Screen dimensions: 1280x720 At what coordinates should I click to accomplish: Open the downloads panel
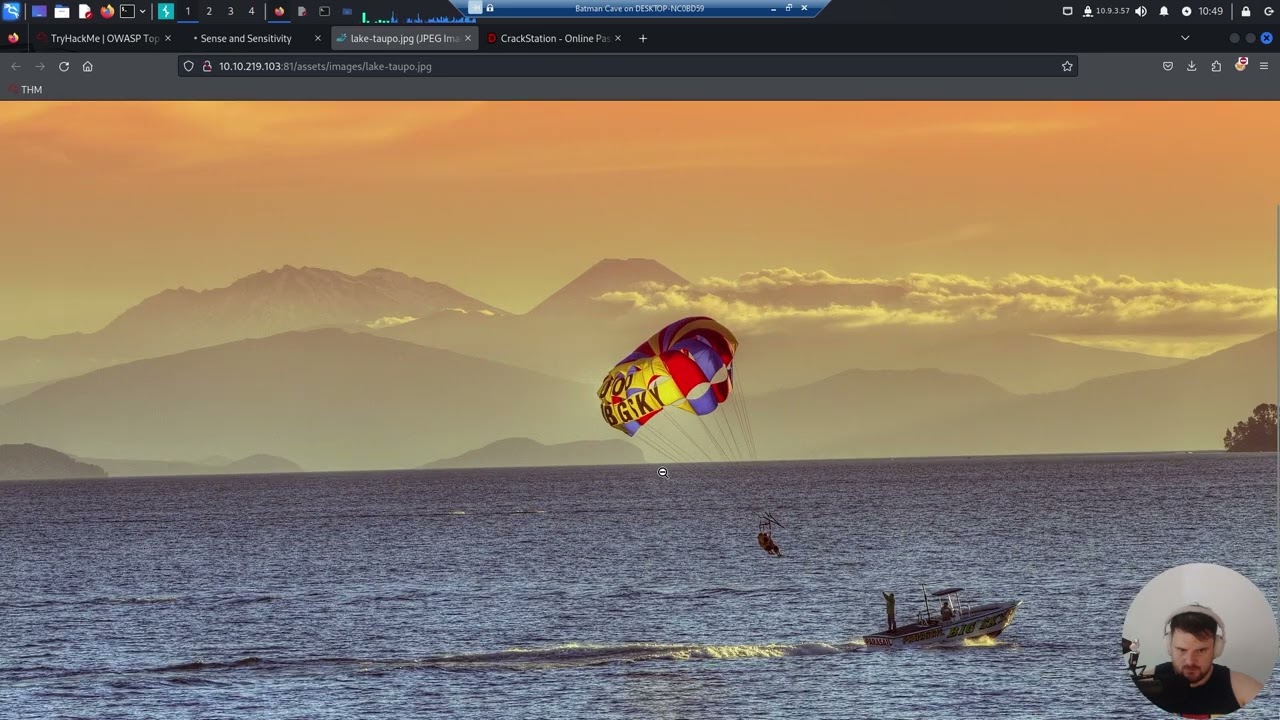tap(1191, 66)
